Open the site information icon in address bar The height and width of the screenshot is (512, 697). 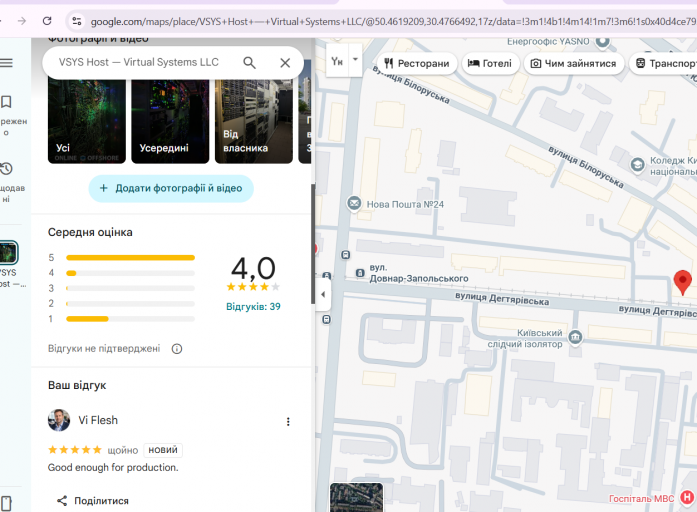click(x=76, y=21)
